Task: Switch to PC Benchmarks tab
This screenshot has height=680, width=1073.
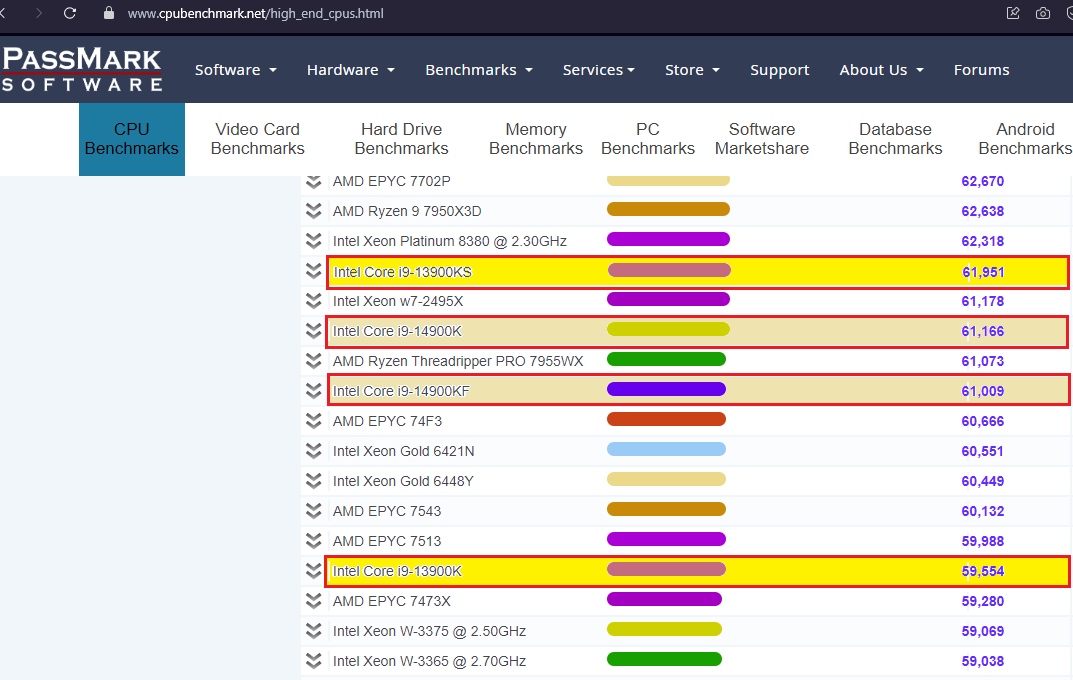Action: [647, 139]
